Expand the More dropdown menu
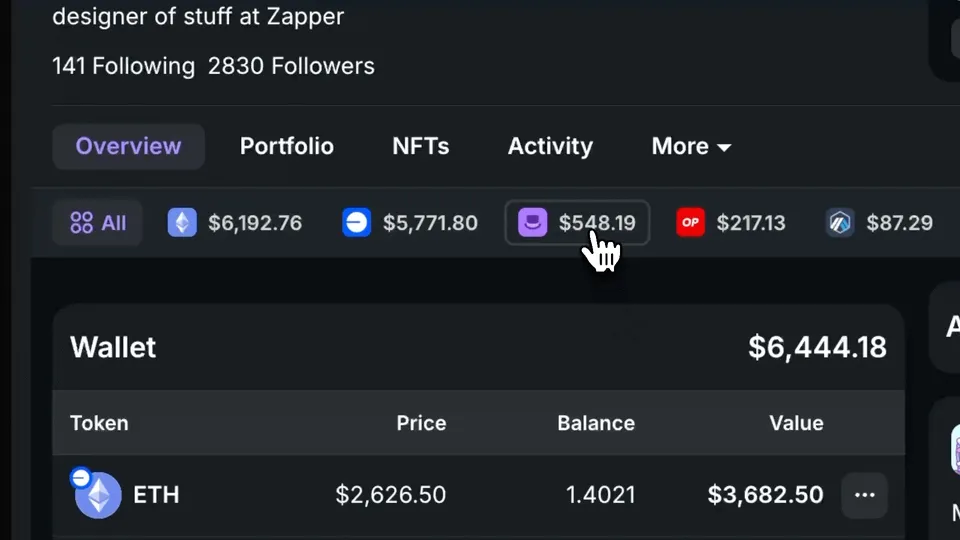This screenshot has height=540, width=960. point(691,146)
